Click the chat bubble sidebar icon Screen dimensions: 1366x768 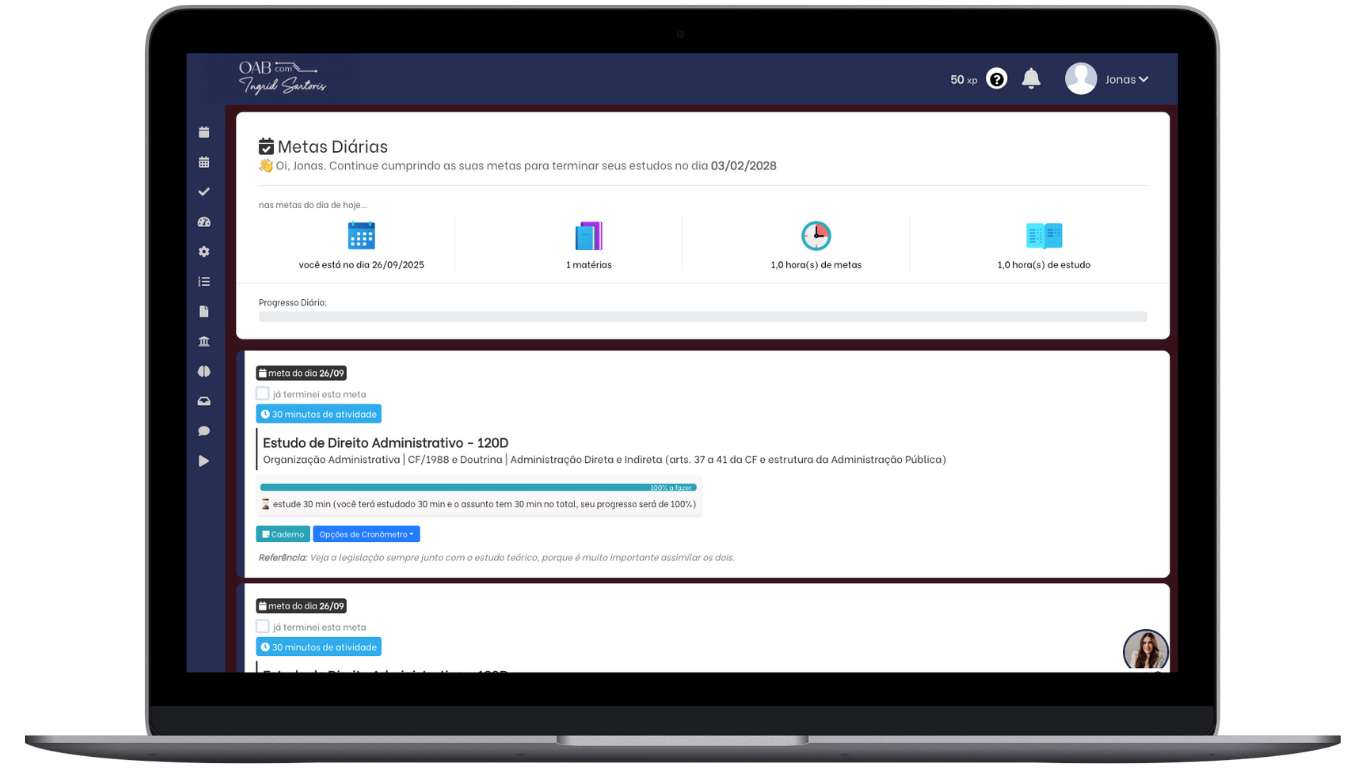tap(204, 431)
